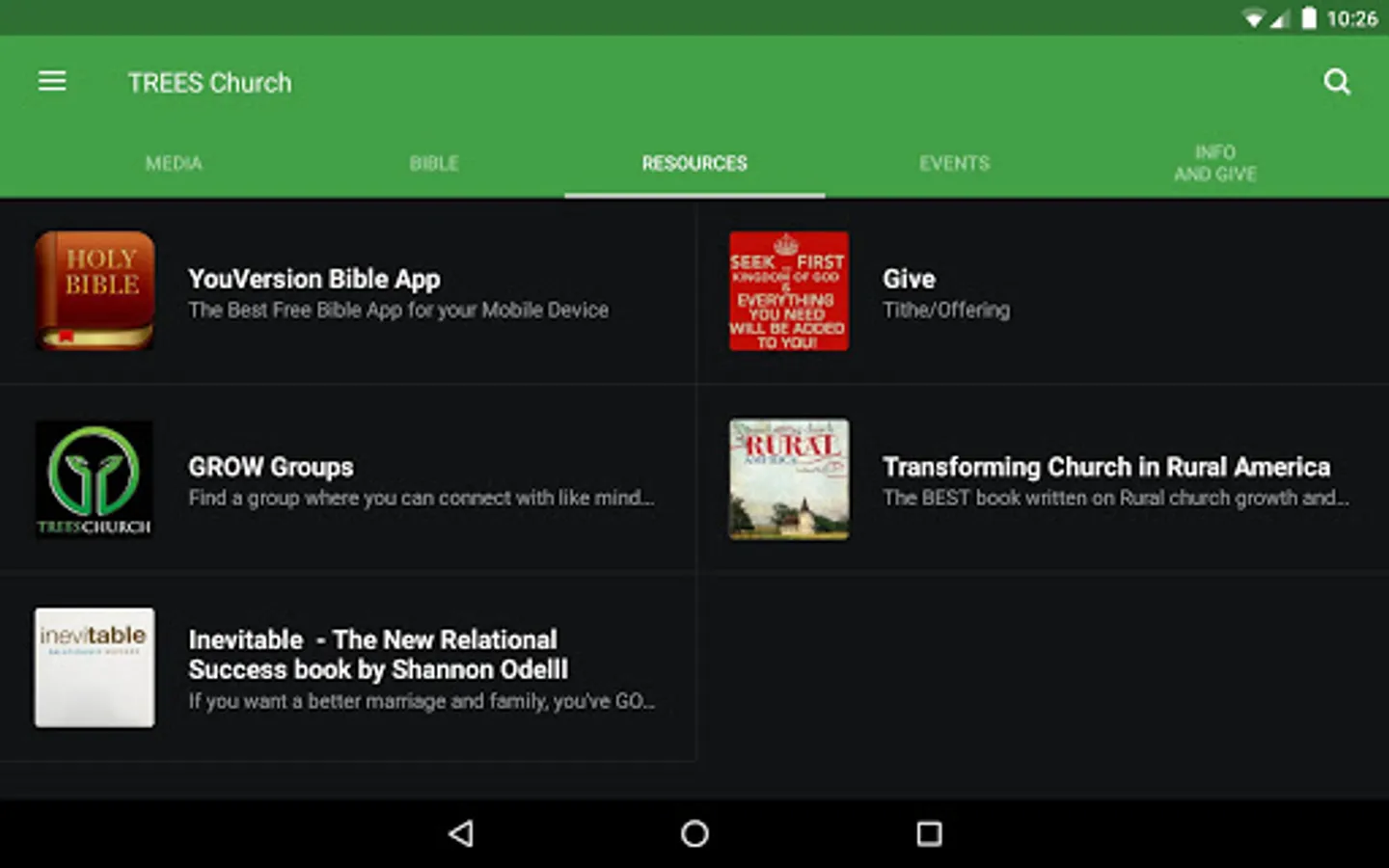Tap the Wi-Fi status icon

[x=1253, y=18]
